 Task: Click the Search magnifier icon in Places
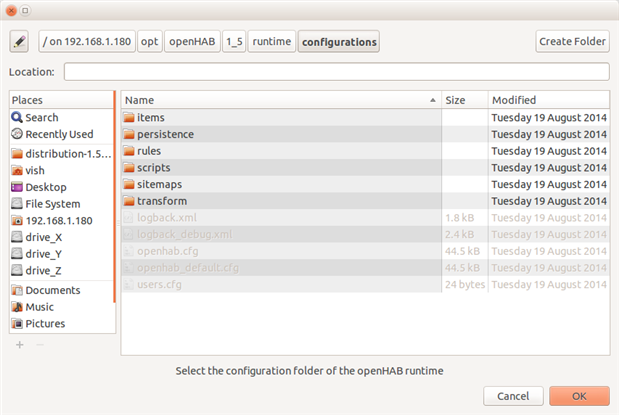click(17, 117)
